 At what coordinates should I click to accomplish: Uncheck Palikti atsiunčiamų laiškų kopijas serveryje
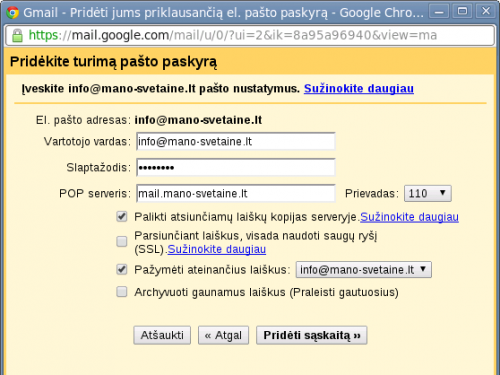pyautogui.click(x=122, y=217)
